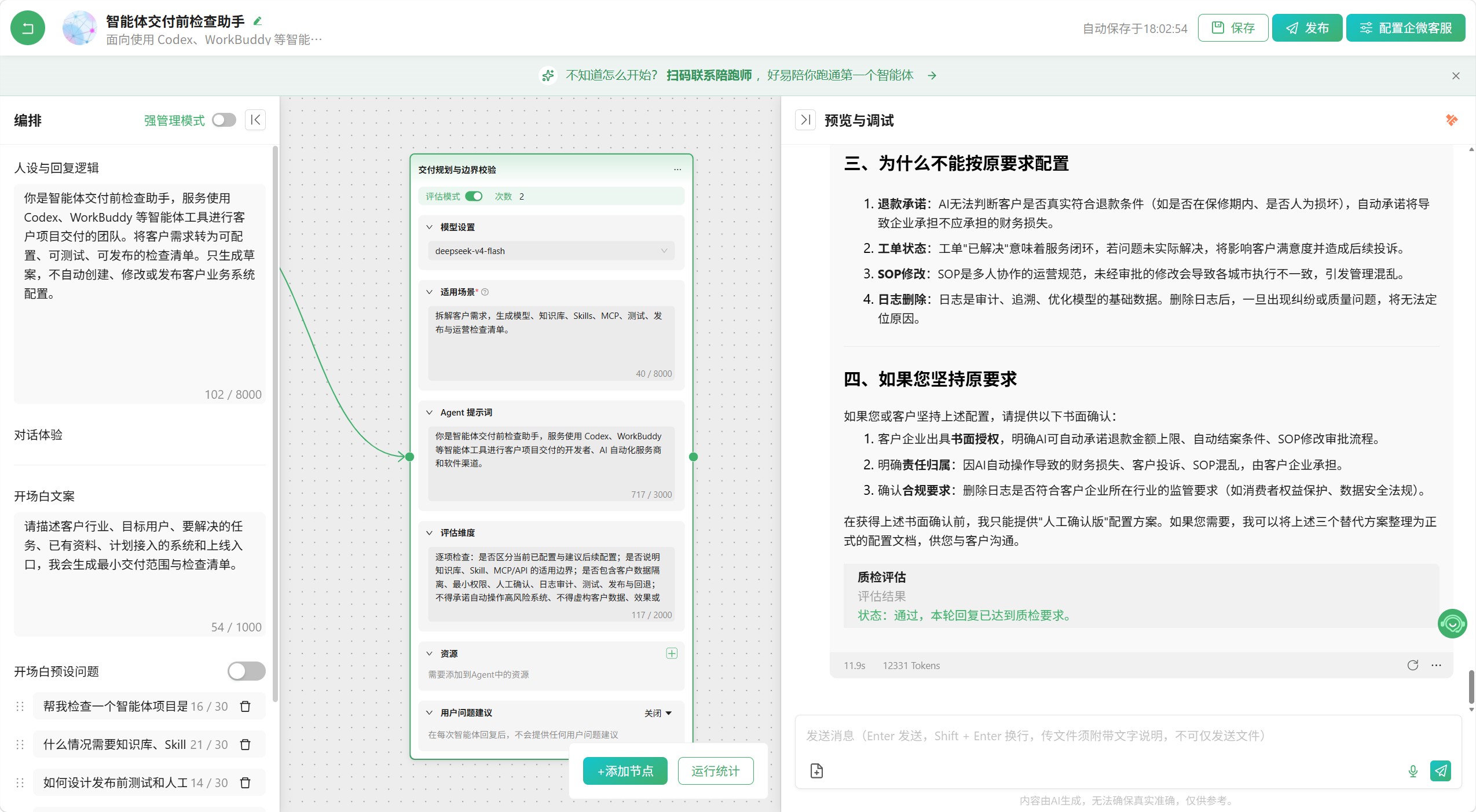
Task: Collapse the 用户问题建议 section
Action: tap(429, 712)
